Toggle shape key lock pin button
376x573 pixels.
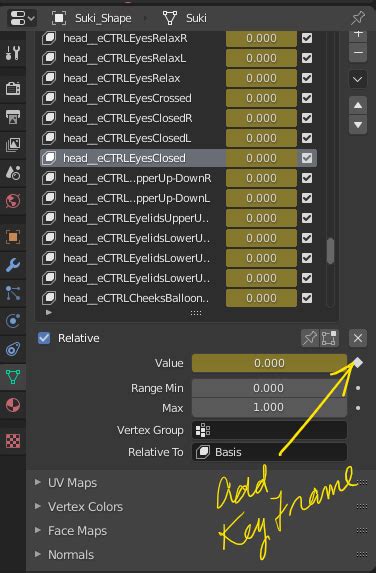tap(310, 338)
